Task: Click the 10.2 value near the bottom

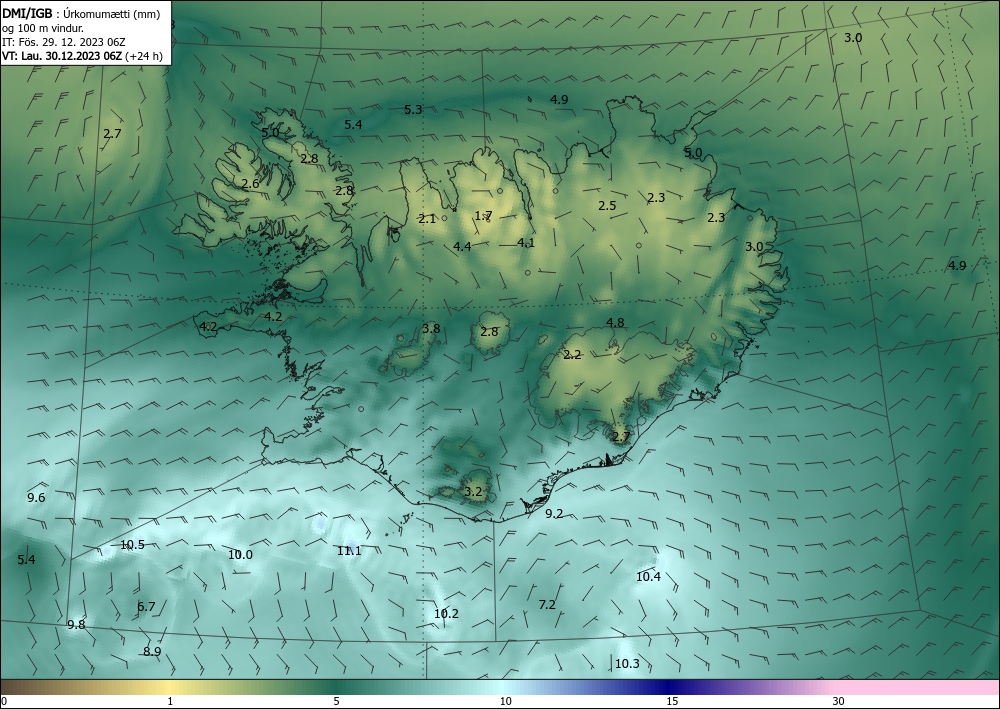Action: pyautogui.click(x=446, y=613)
